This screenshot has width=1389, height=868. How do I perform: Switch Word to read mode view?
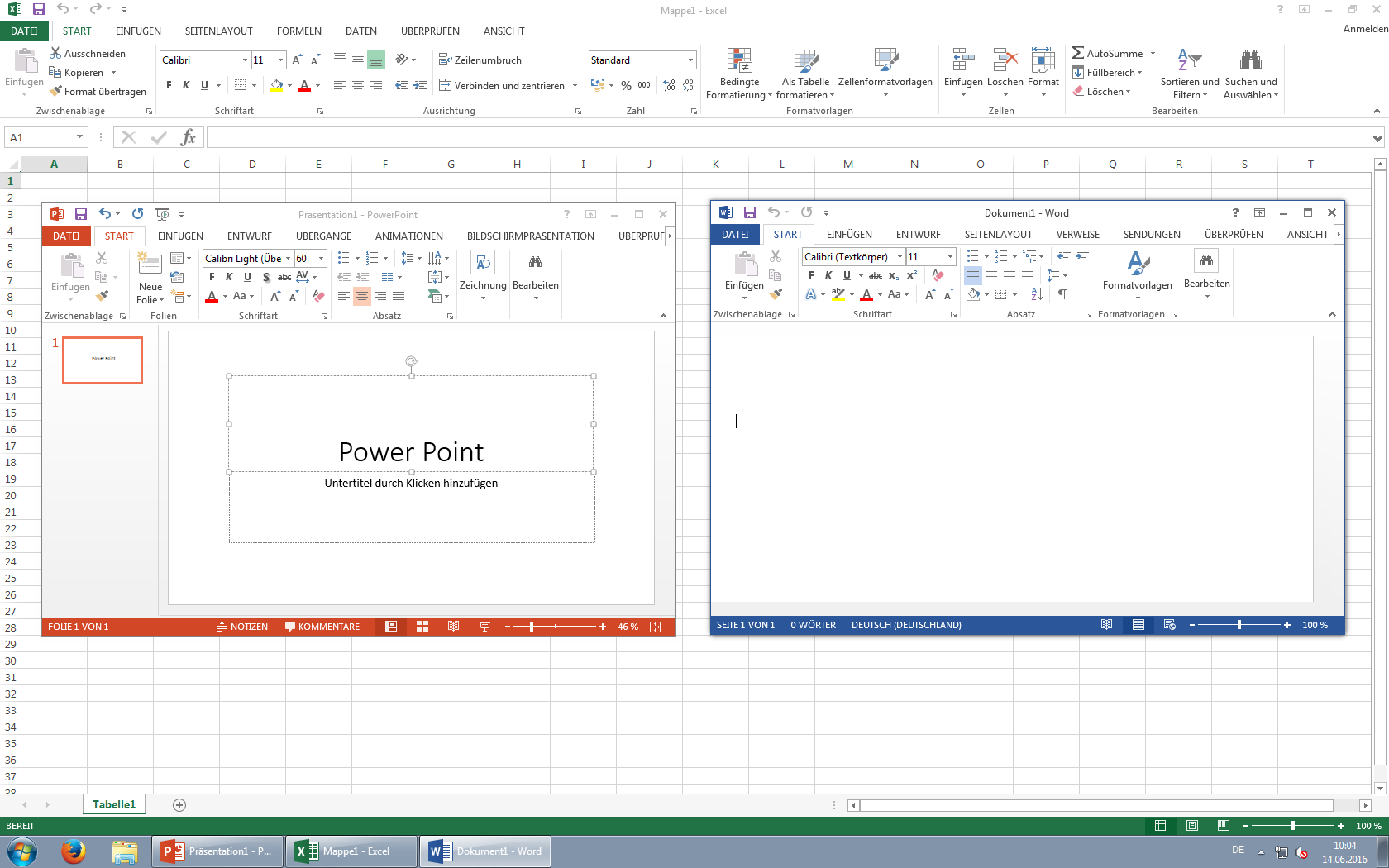pos(1106,625)
